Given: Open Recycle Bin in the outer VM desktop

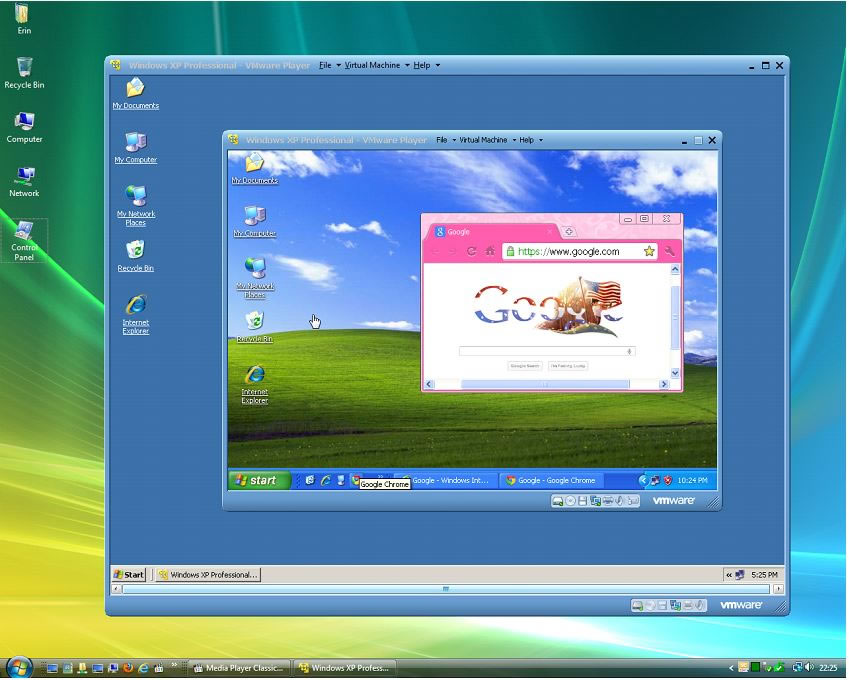Looking at the screenshot, I should 135,256.
